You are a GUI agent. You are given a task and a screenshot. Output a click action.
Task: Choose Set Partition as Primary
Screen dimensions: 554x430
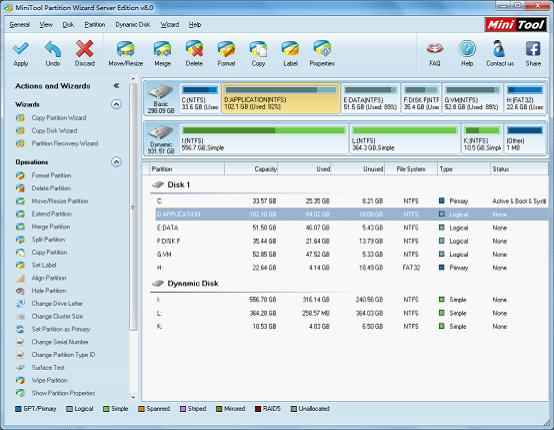pos(61,329)
